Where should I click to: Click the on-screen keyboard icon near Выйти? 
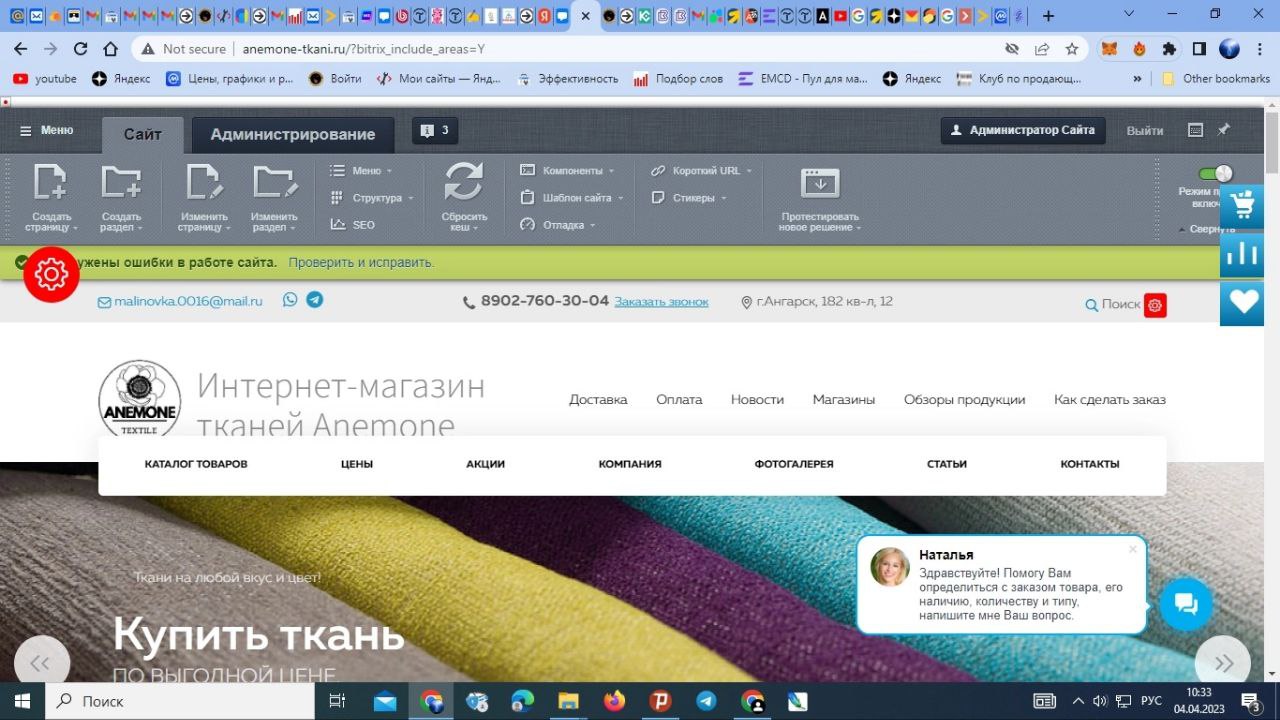[1195, 130]
